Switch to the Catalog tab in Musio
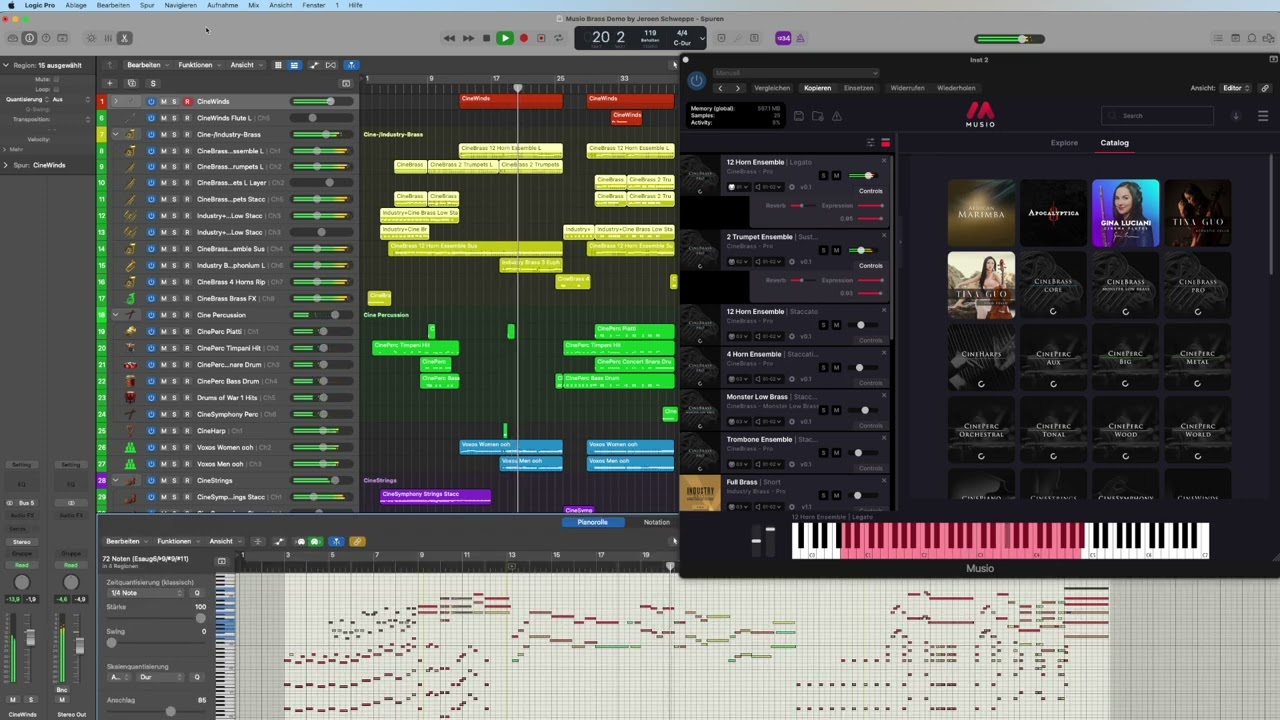1280x720 pixels. [1114, 143]
